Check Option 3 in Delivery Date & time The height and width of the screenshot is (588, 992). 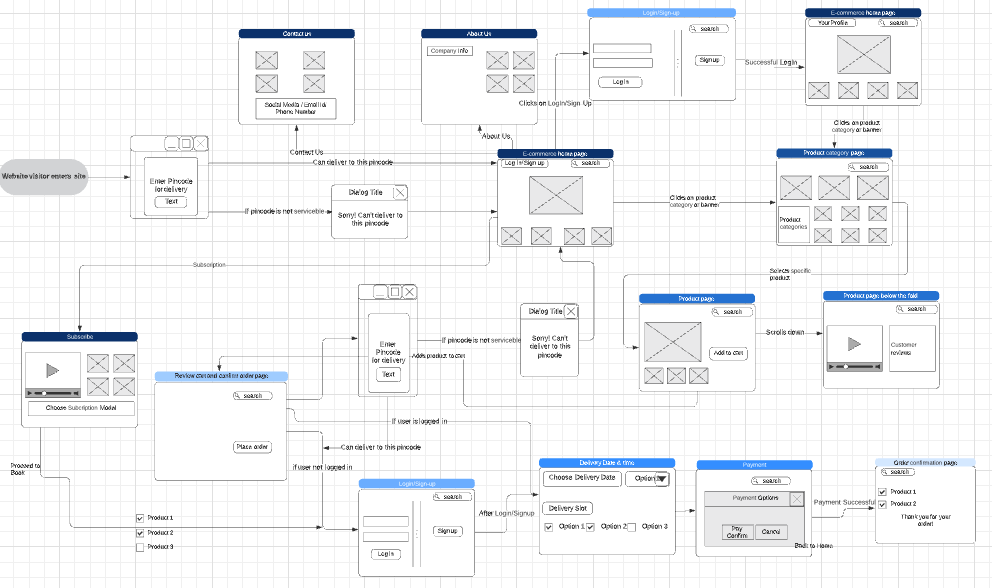pos(631,527)
